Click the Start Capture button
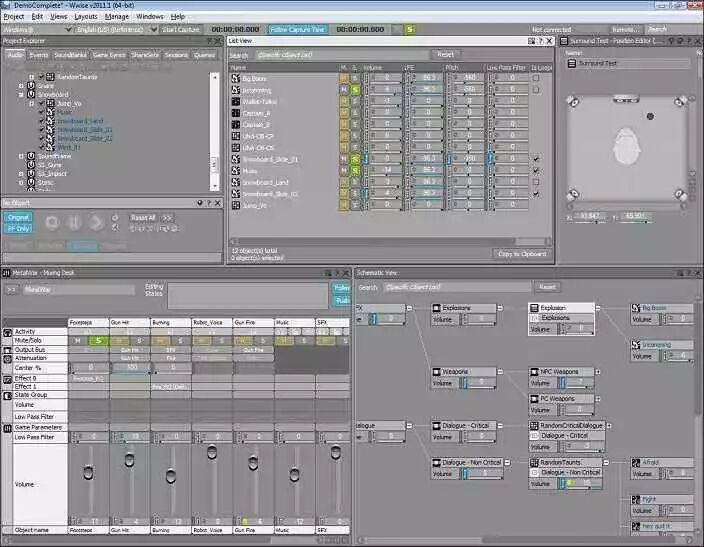Screen dimensions: 704x547 point(181,30)
